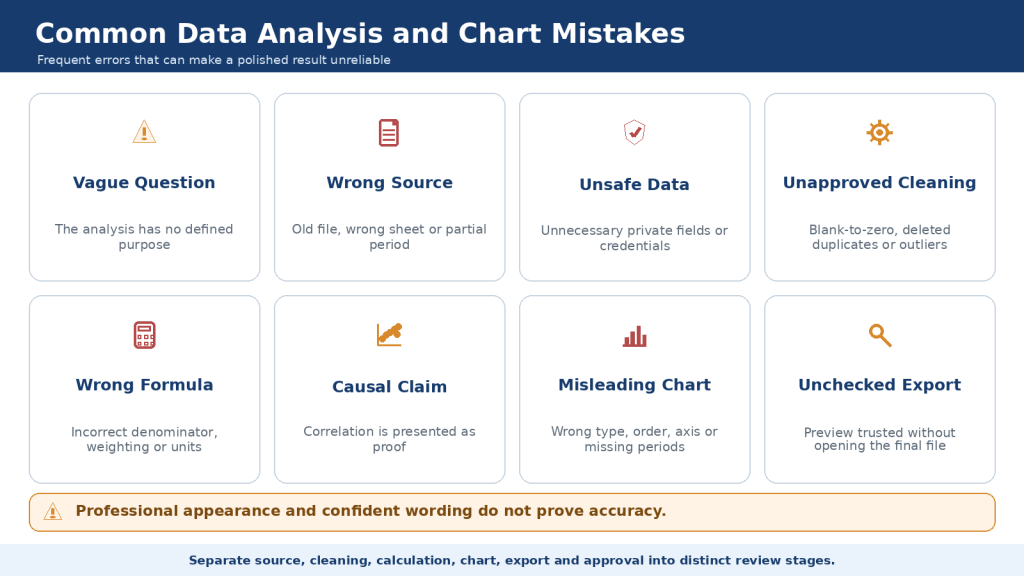1024x576 pixels.
Task: Click the Unsafe Data card title
Action: click(x=634, y=185)
